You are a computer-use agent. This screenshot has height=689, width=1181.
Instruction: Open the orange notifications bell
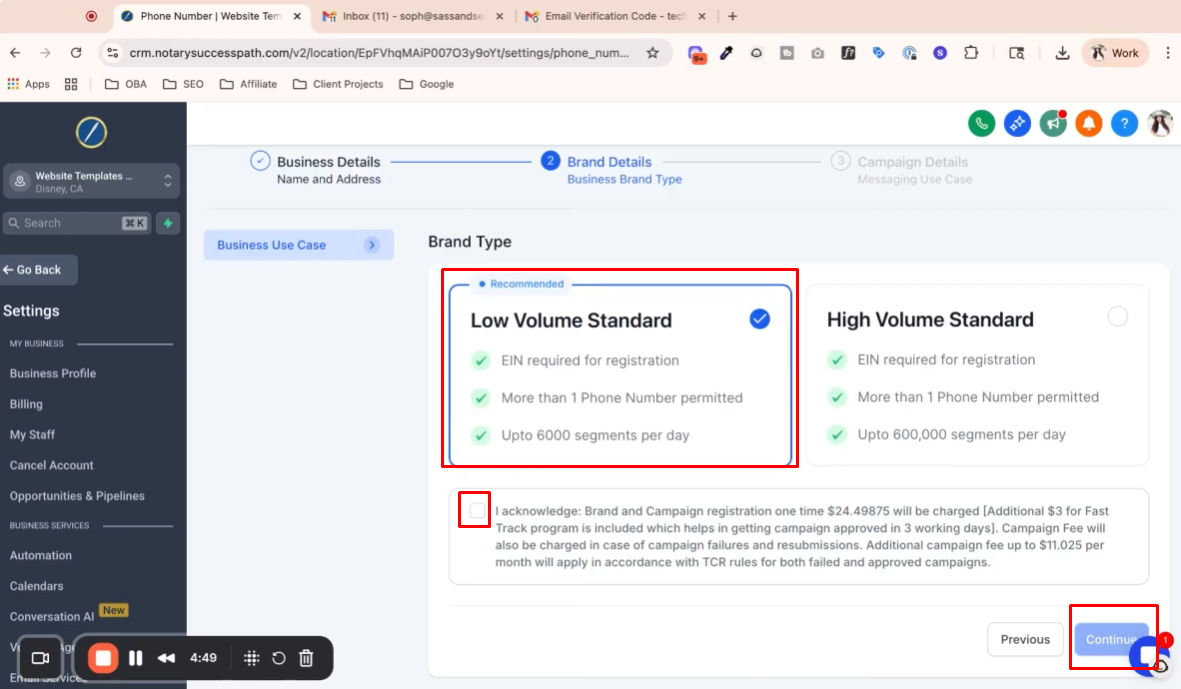click(1088, 123)
